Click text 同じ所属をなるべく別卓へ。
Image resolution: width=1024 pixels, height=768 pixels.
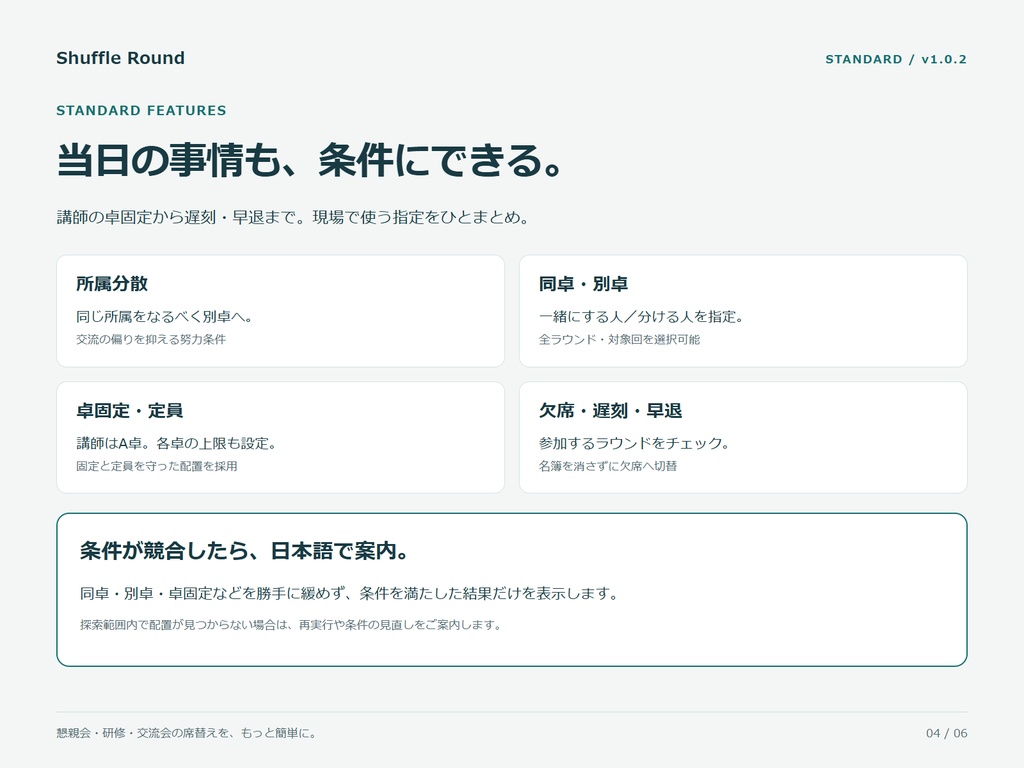pos(165,317)
